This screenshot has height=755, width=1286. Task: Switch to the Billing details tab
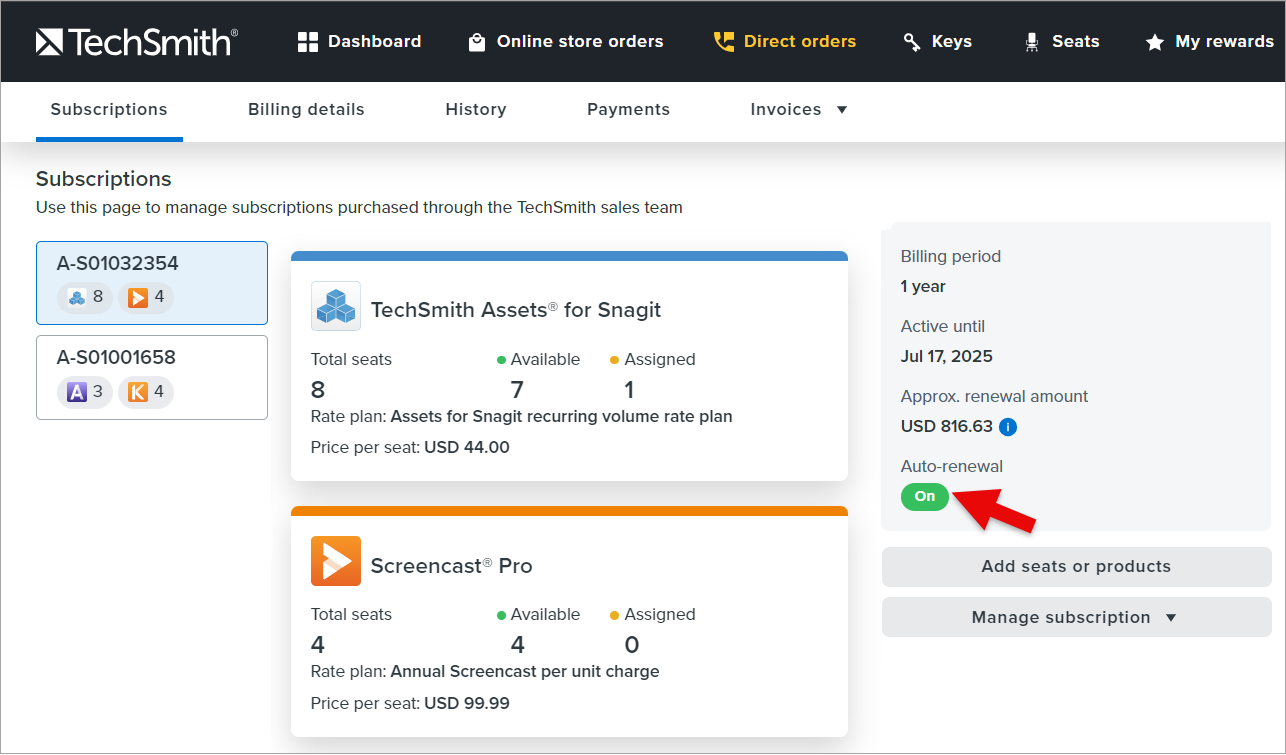[x=306, y=110]
